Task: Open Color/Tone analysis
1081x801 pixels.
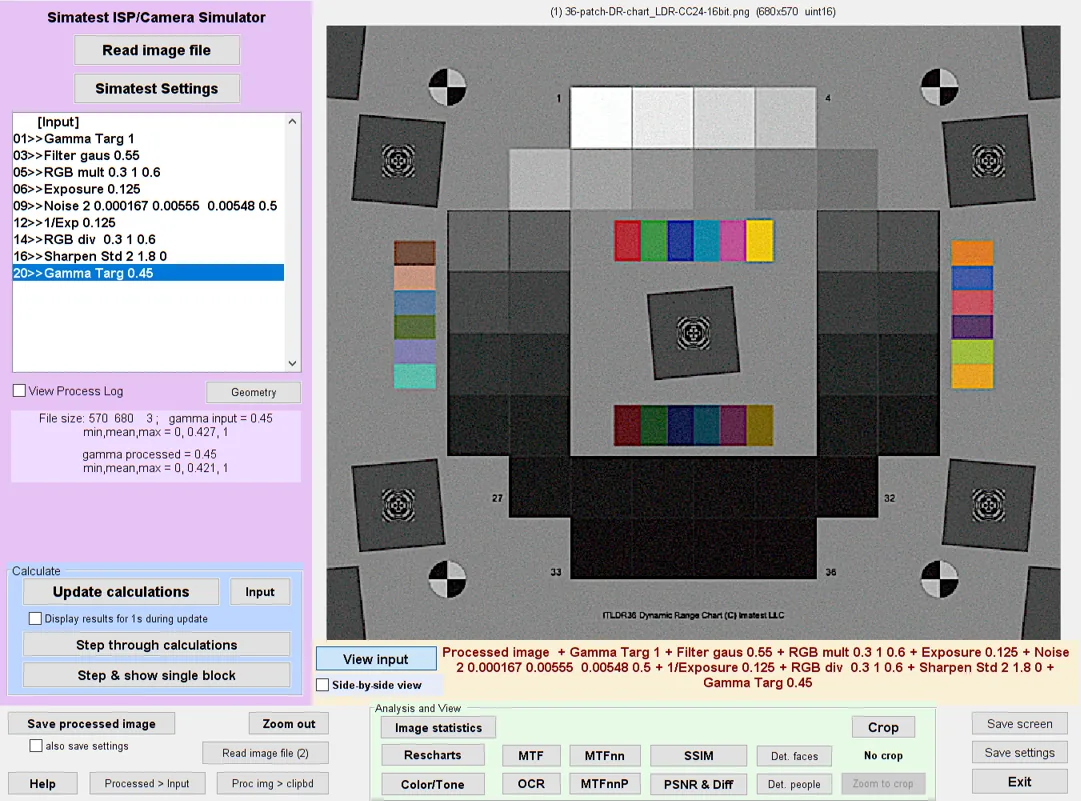Action: coord(432,784)
